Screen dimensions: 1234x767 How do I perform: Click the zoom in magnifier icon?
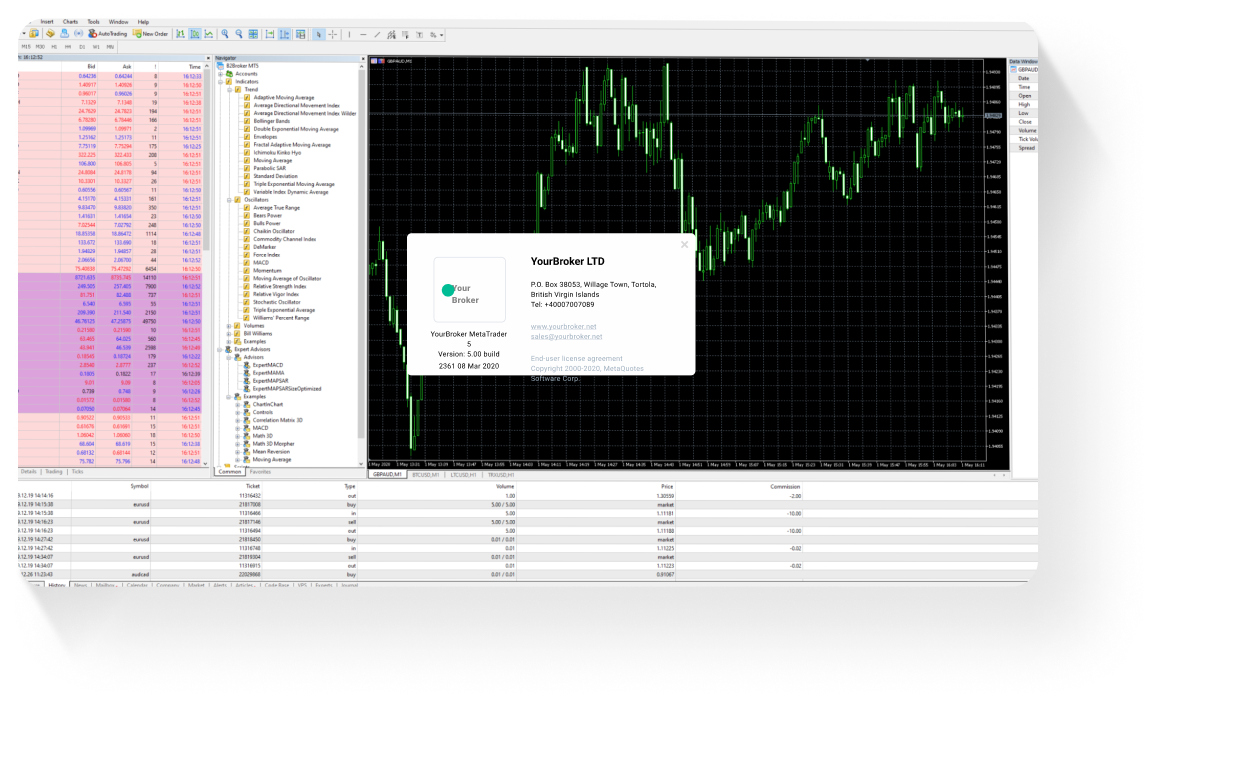224,34
